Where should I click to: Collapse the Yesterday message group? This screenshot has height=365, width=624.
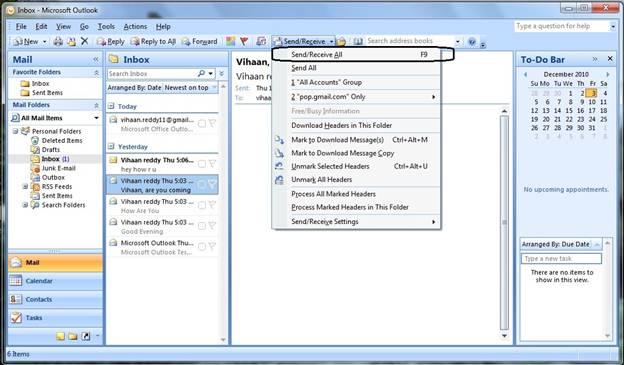pyautogui.click(x=111, y=146)
